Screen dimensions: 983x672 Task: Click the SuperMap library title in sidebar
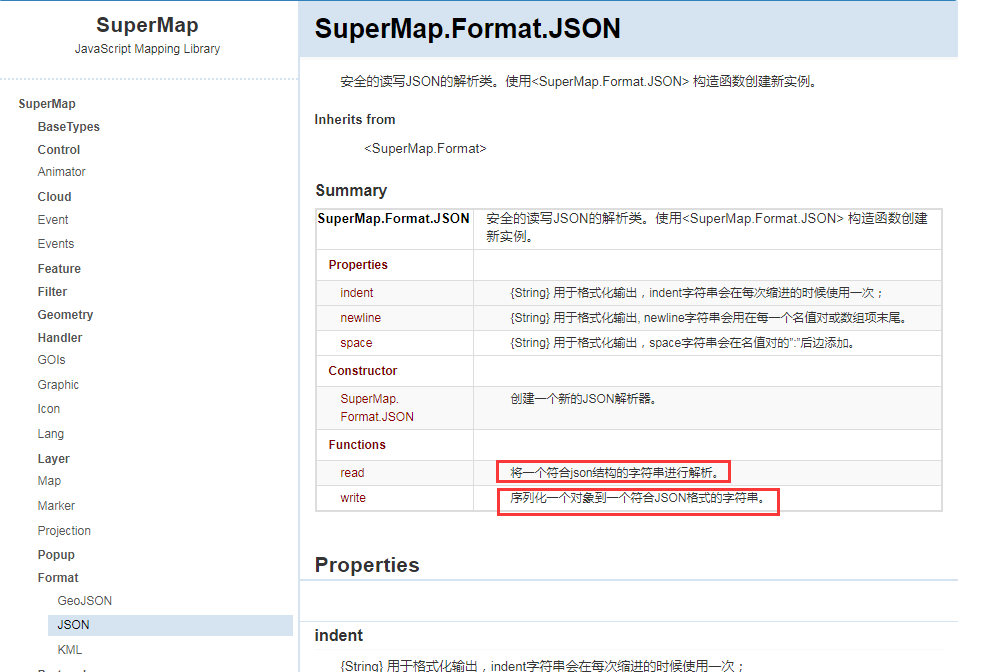[x=147, y=25]
